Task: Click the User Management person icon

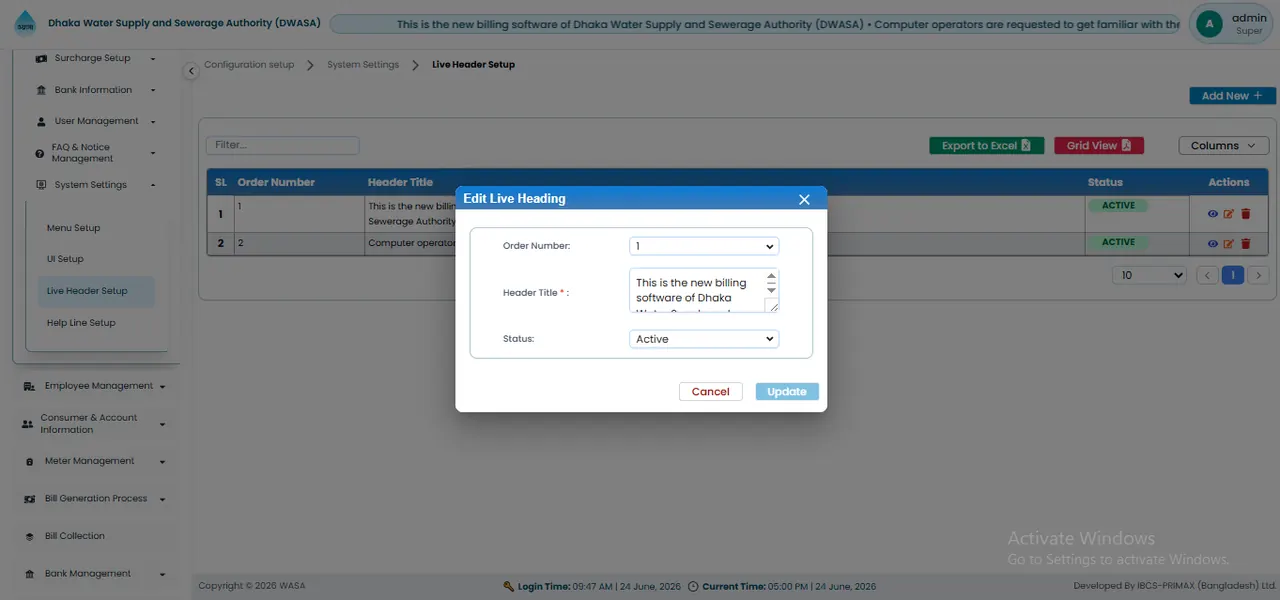Action: (x=41, y=121)
